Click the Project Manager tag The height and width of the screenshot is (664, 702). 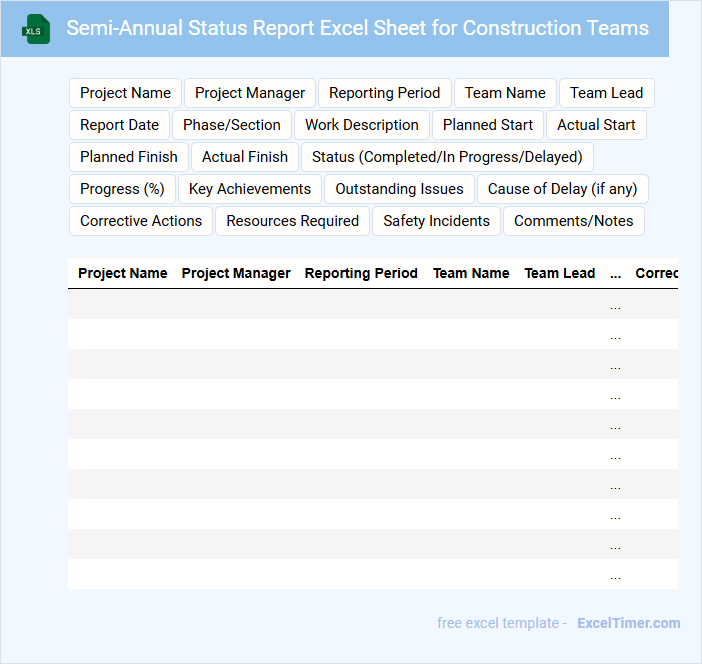(250, 93)
